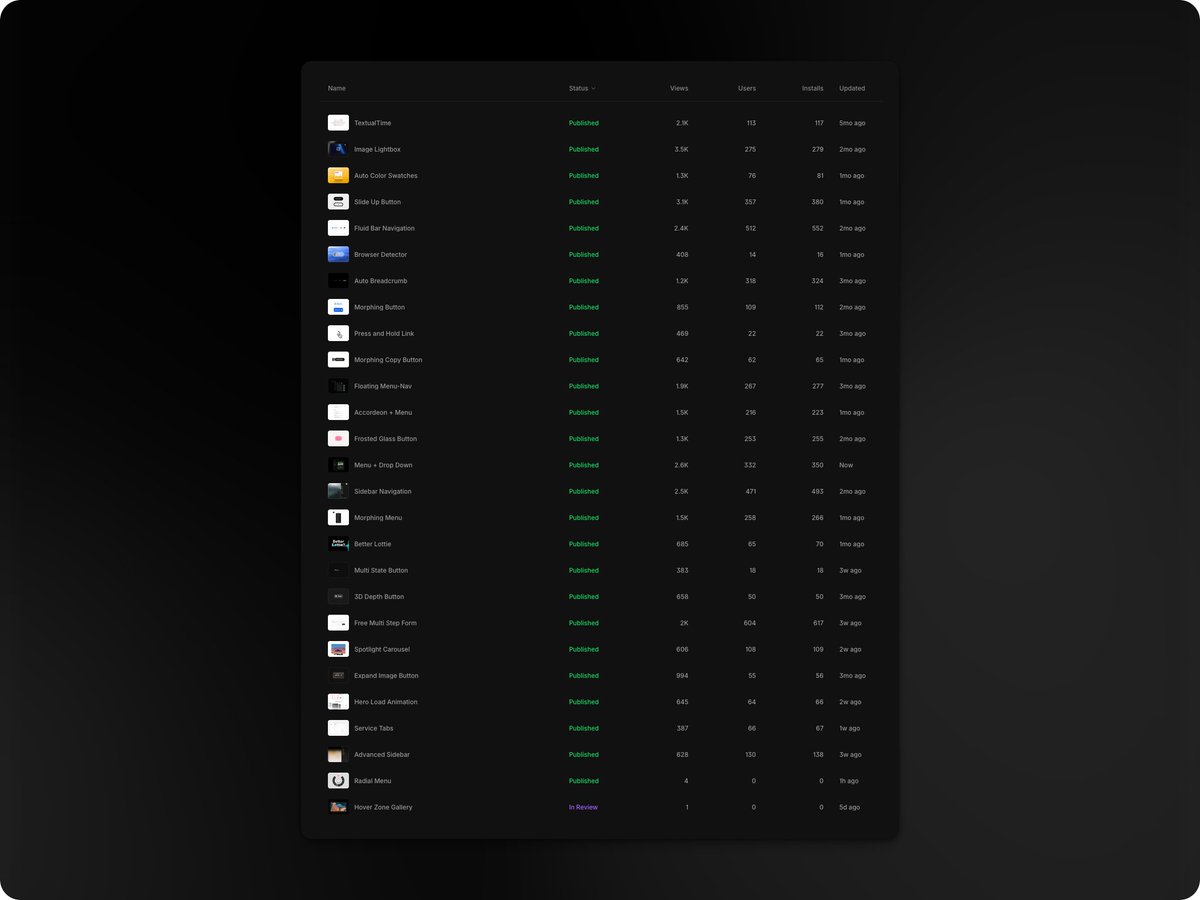Viewport: 1200px width, 900px height.
Task: Click the "Now" updated value for Menu + Drop Down
Action: (x=846, y=465)
